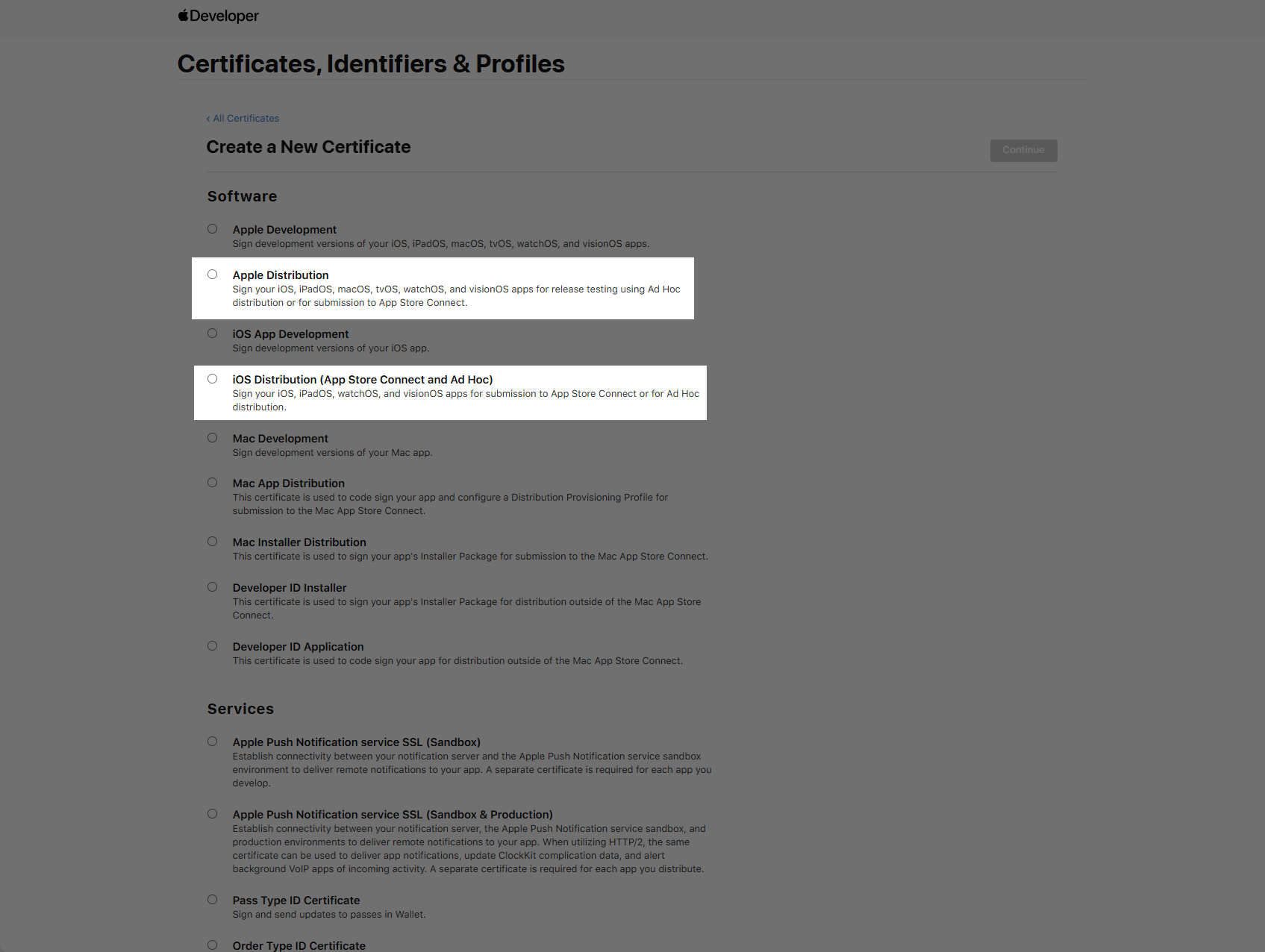1265x952 pixels.
Task: Click the Apple Developer logo
Action: [x=218, y=16]
